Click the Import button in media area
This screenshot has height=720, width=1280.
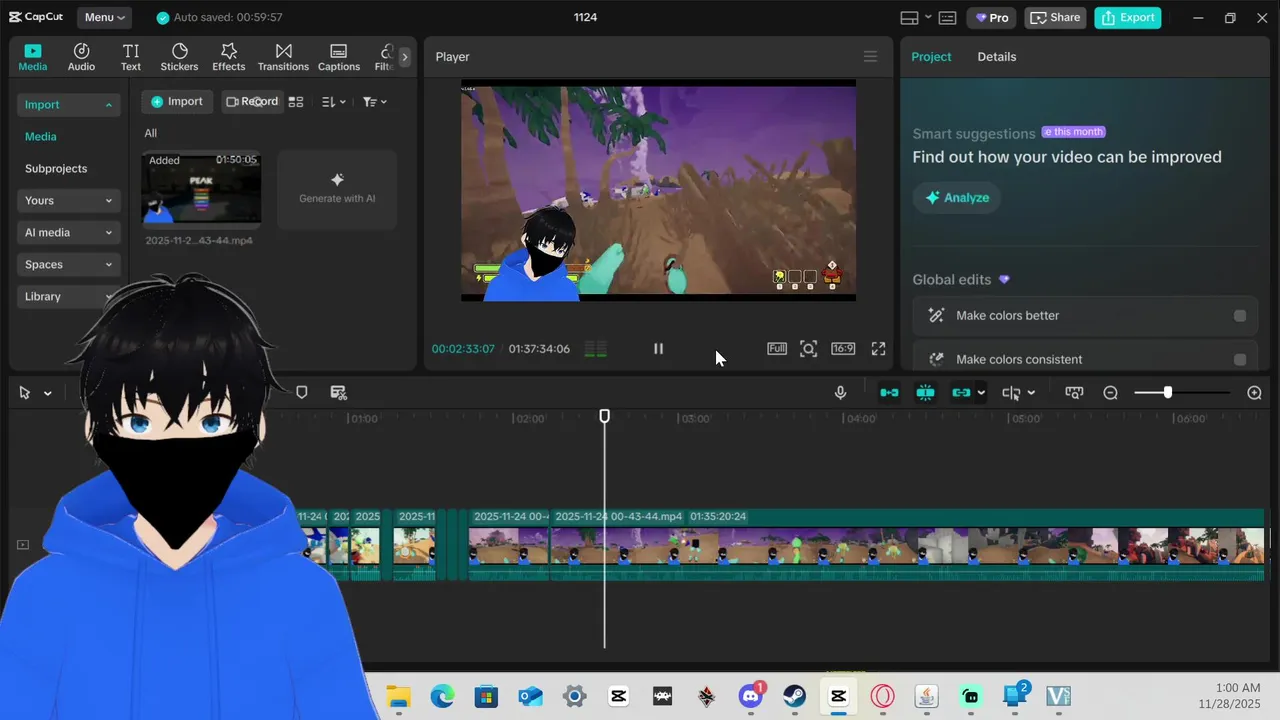[x=176, y=102]
